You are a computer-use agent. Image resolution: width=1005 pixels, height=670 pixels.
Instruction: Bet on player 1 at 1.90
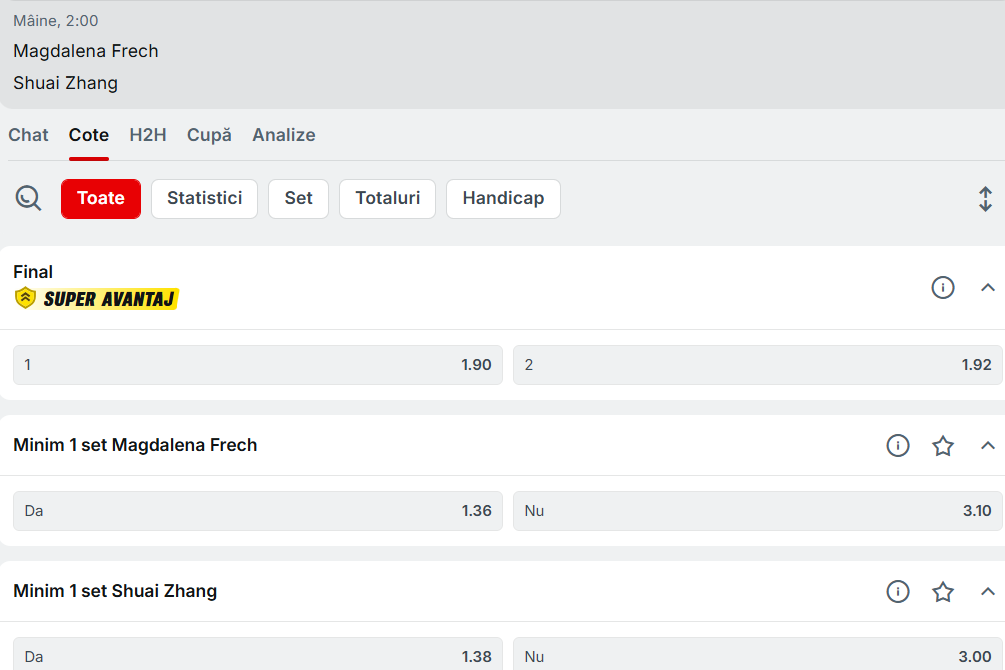point(257,365)
